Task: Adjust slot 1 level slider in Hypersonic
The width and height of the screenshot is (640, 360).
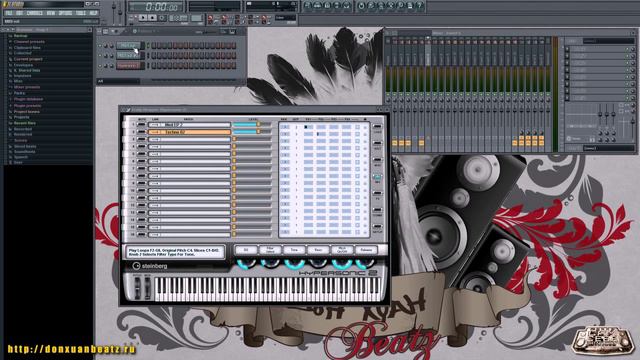Action: [251, 124]
